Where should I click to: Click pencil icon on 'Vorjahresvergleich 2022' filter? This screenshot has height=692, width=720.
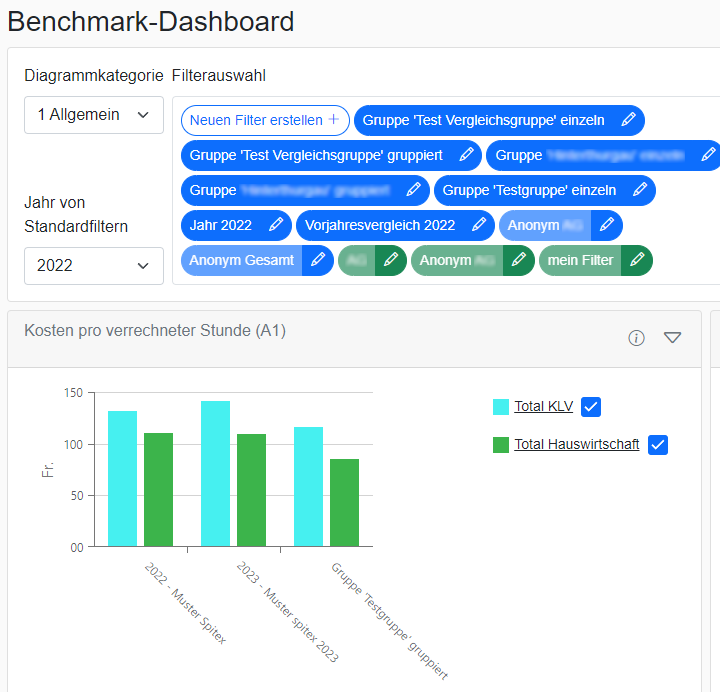479,225
